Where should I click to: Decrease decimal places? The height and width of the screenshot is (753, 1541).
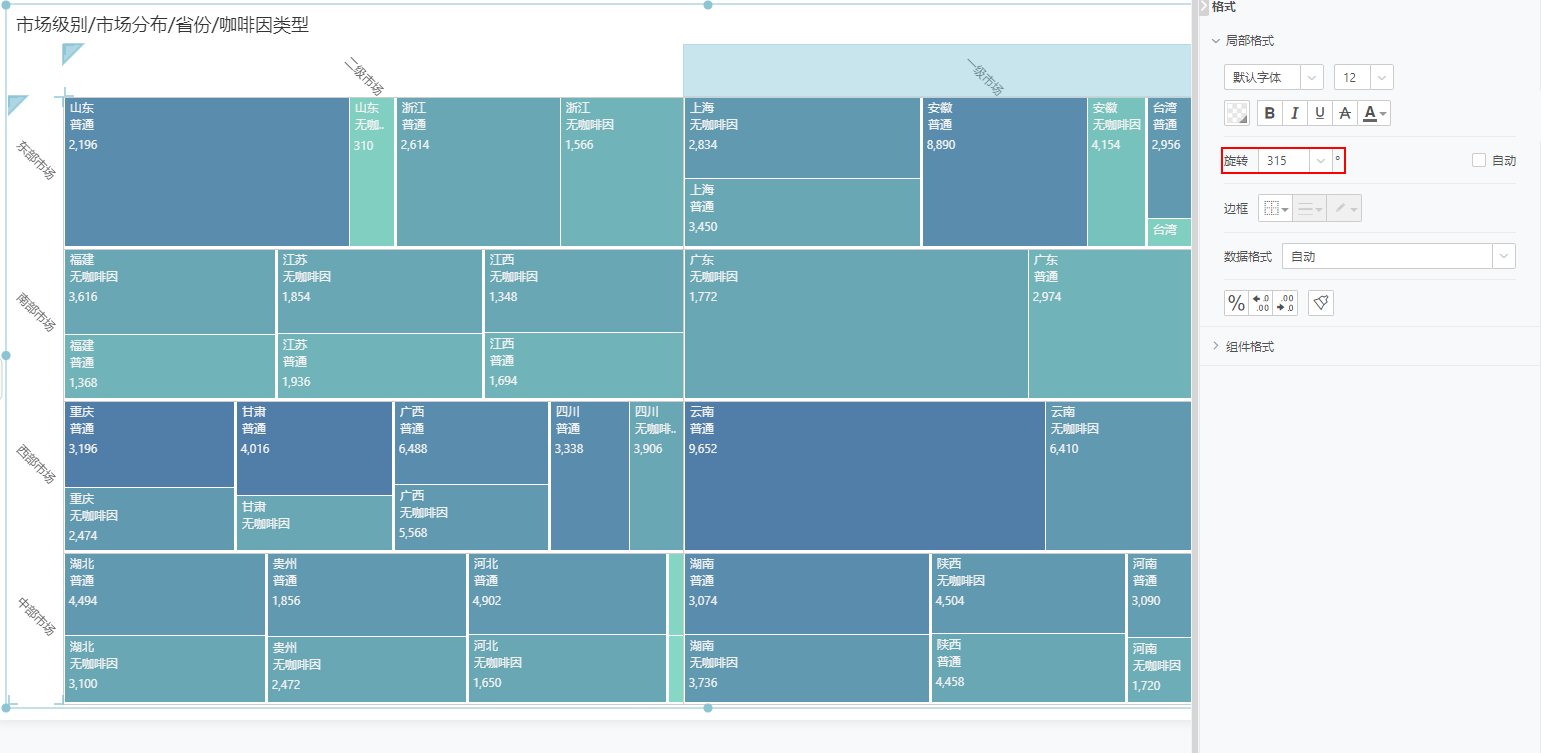(1286, 303)
